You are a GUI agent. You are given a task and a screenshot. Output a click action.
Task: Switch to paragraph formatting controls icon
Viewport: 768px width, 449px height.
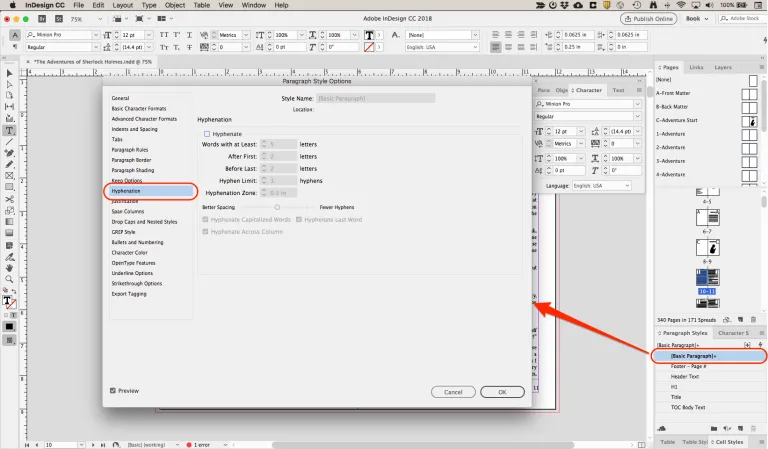(x=15, y=47)
